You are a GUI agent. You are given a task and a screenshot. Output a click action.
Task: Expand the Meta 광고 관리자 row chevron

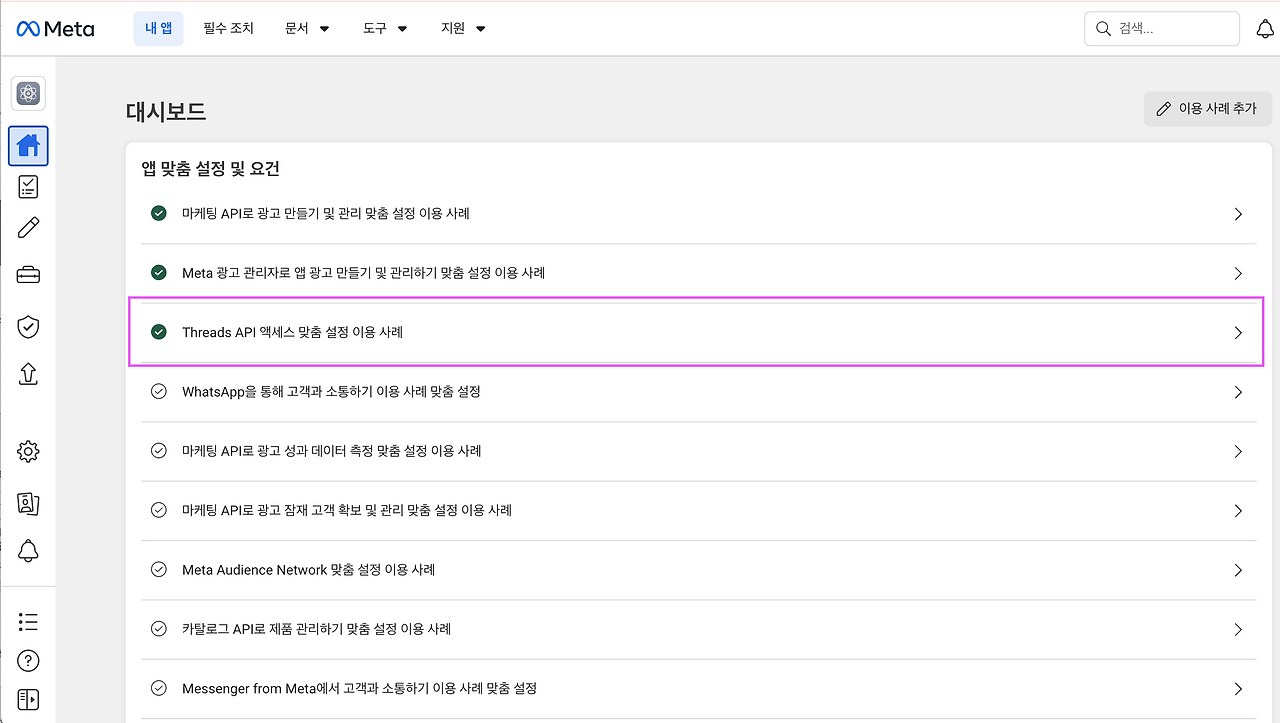click(x=1238, y=273)
